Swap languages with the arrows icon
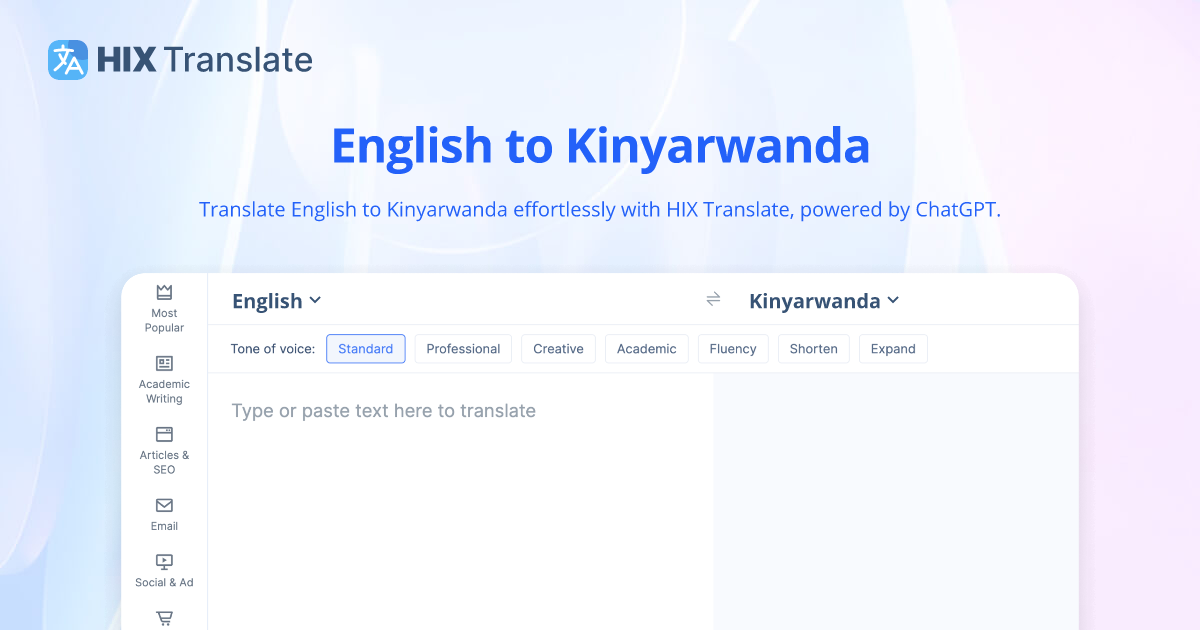The width and height of the screenshot is (1200, 630). click(713, 300)
